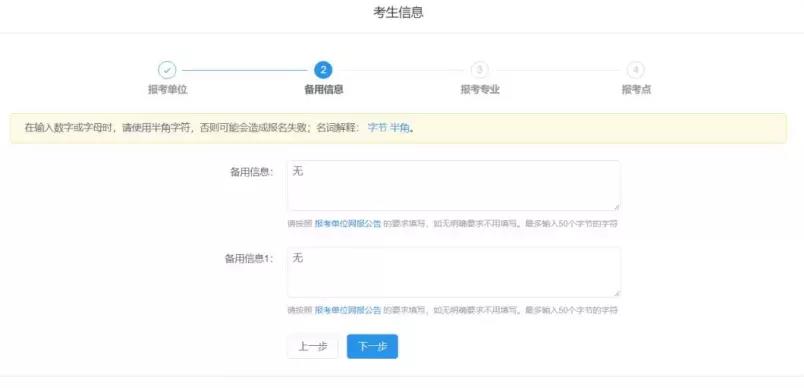
Task: Click the step 2 blue circle
Action: (323, 70)
